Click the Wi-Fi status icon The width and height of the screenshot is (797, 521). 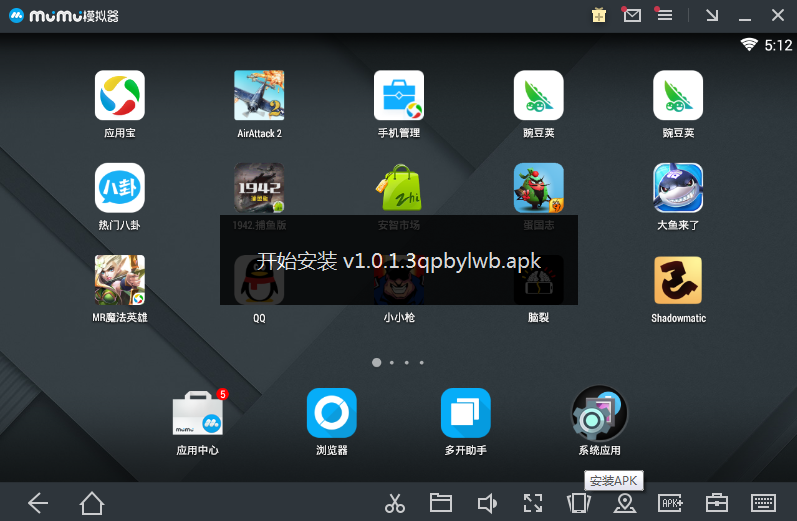[749, 45]
